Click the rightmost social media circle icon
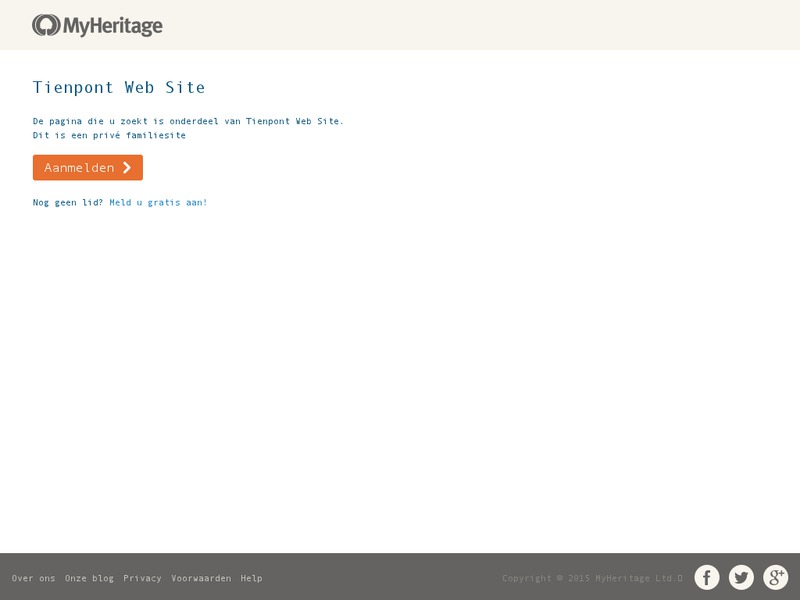Viewport: 800px width, 600px height. point(776,577)
